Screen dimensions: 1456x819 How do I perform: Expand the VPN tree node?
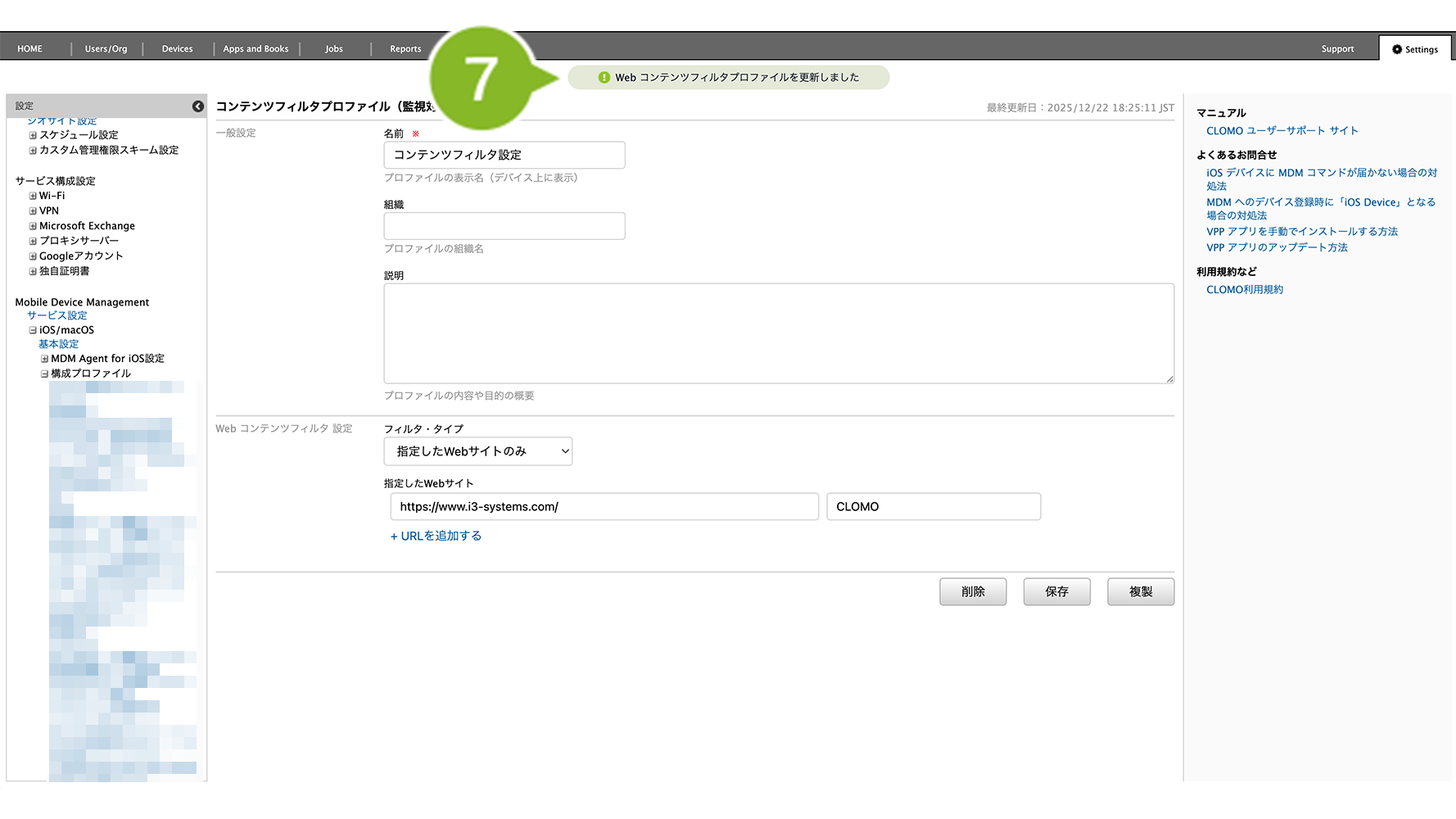point(33,211)
